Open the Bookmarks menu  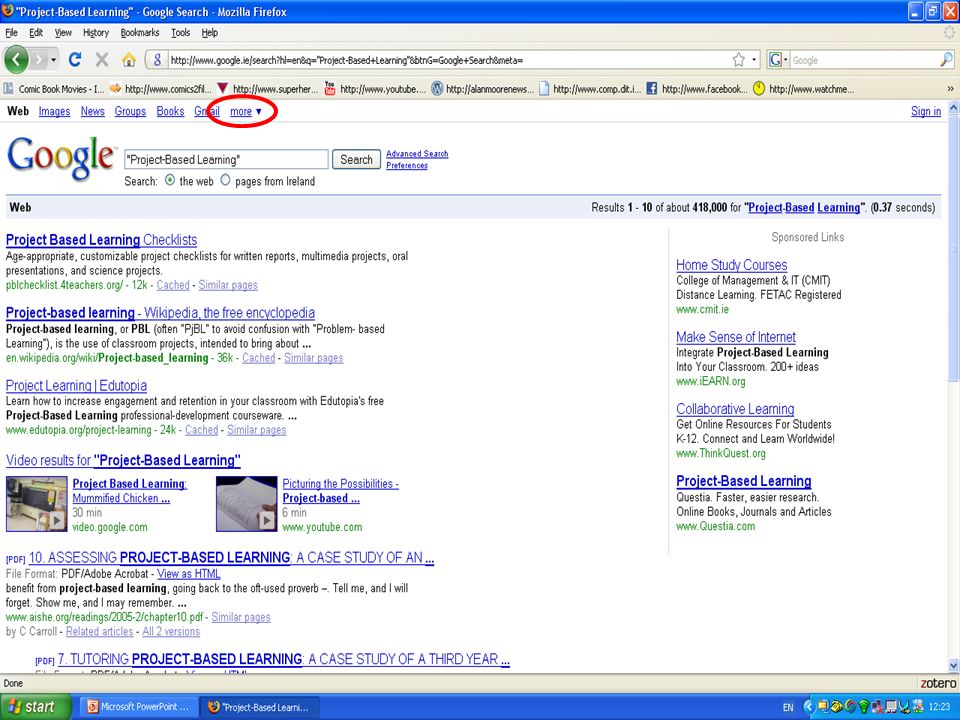point(140,32)
